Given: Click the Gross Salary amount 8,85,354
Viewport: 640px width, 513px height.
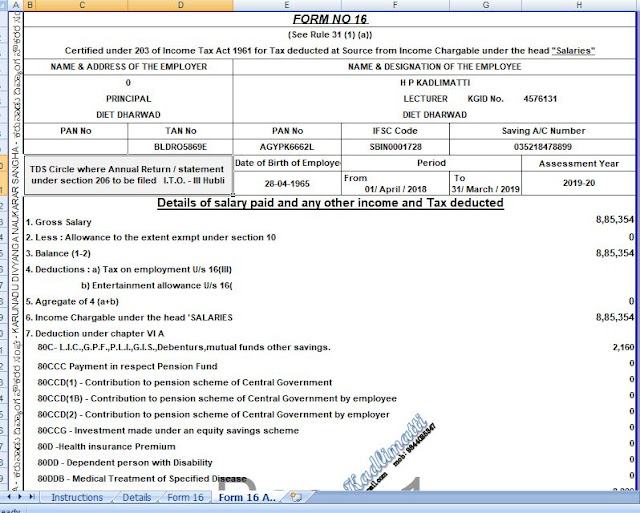Looking at the screenshot, I should 615,220.
